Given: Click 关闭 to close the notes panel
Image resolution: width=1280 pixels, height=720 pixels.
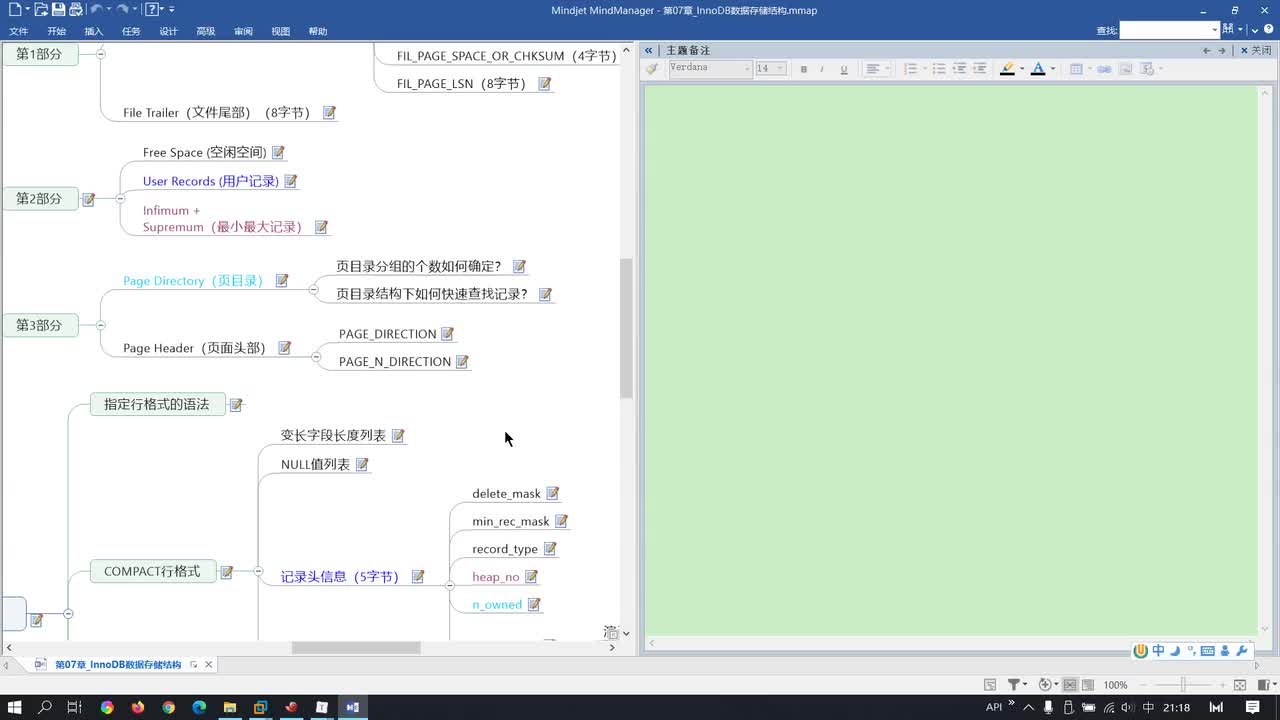Looking at the screenshot, I should tap(1257, 50).
